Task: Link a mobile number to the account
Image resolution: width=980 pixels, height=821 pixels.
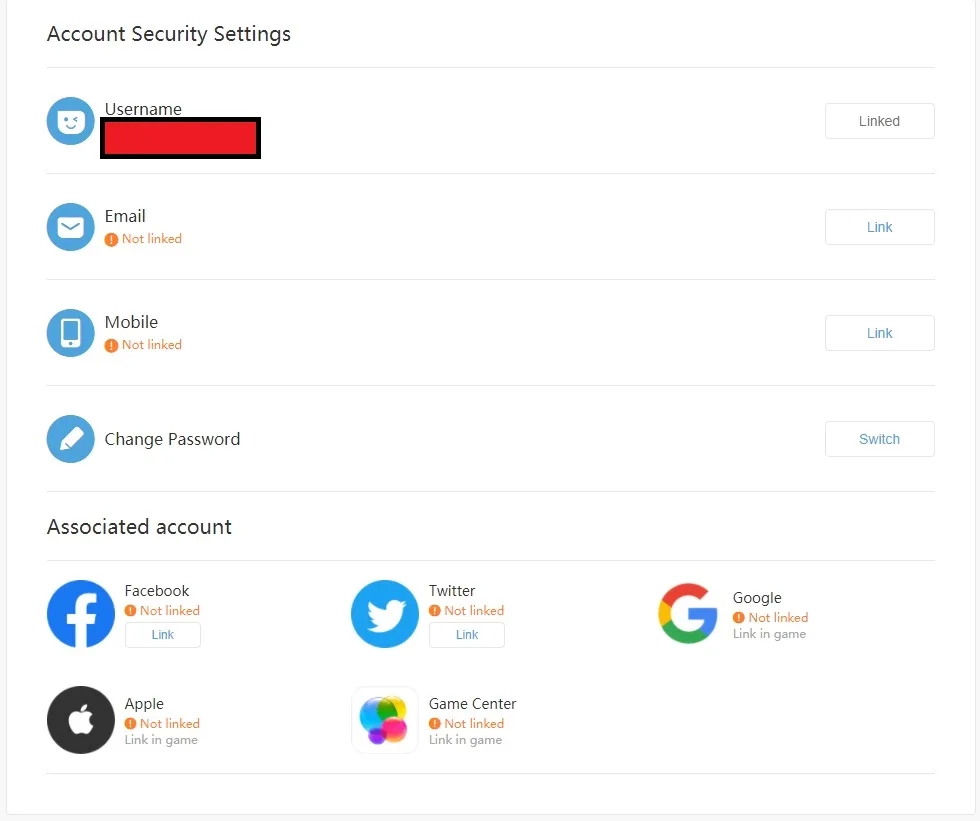Action: point(879,333)
